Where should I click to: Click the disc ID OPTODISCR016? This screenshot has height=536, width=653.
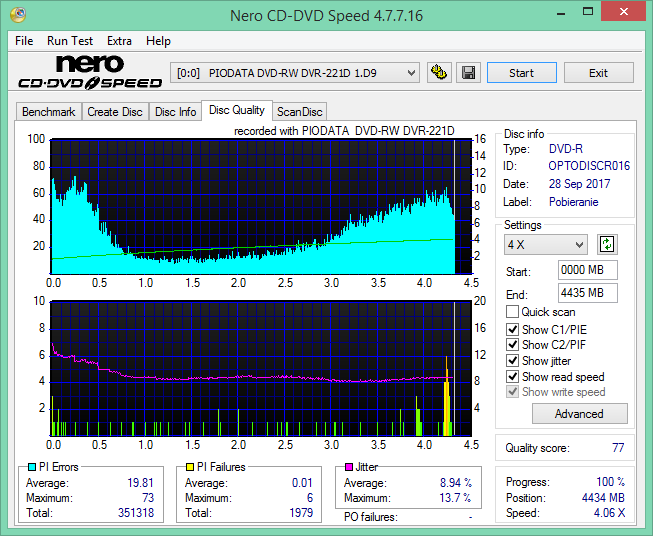pyautogui.click(x=589, y=166)
